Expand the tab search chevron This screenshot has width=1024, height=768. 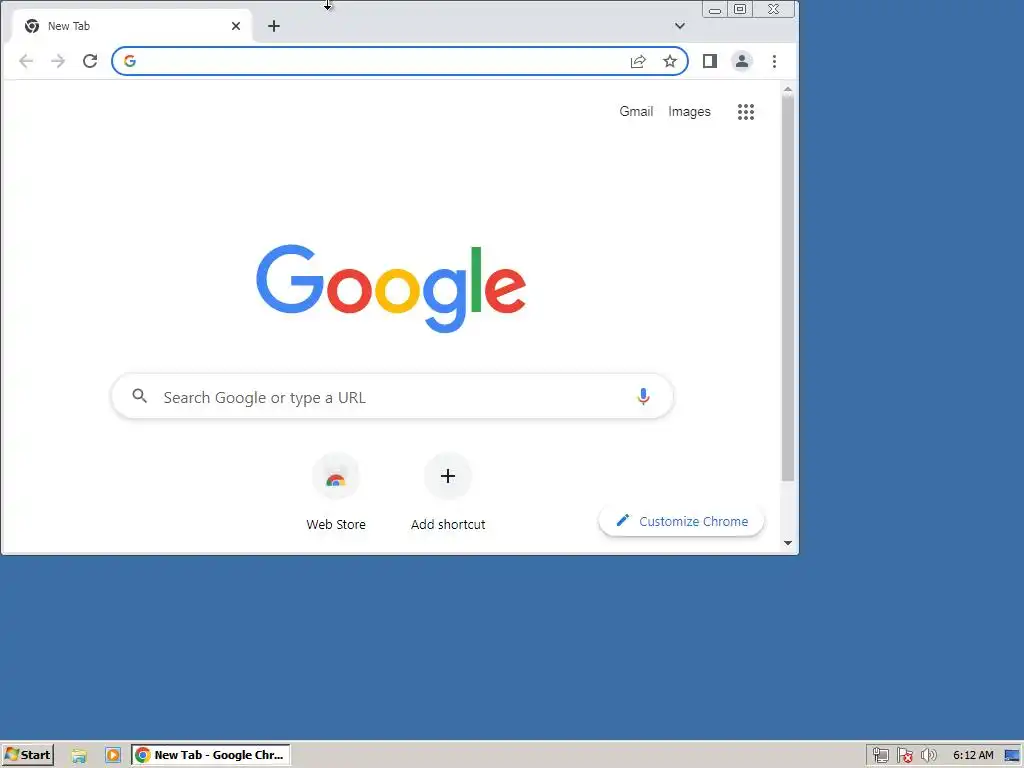pos(680,26)
